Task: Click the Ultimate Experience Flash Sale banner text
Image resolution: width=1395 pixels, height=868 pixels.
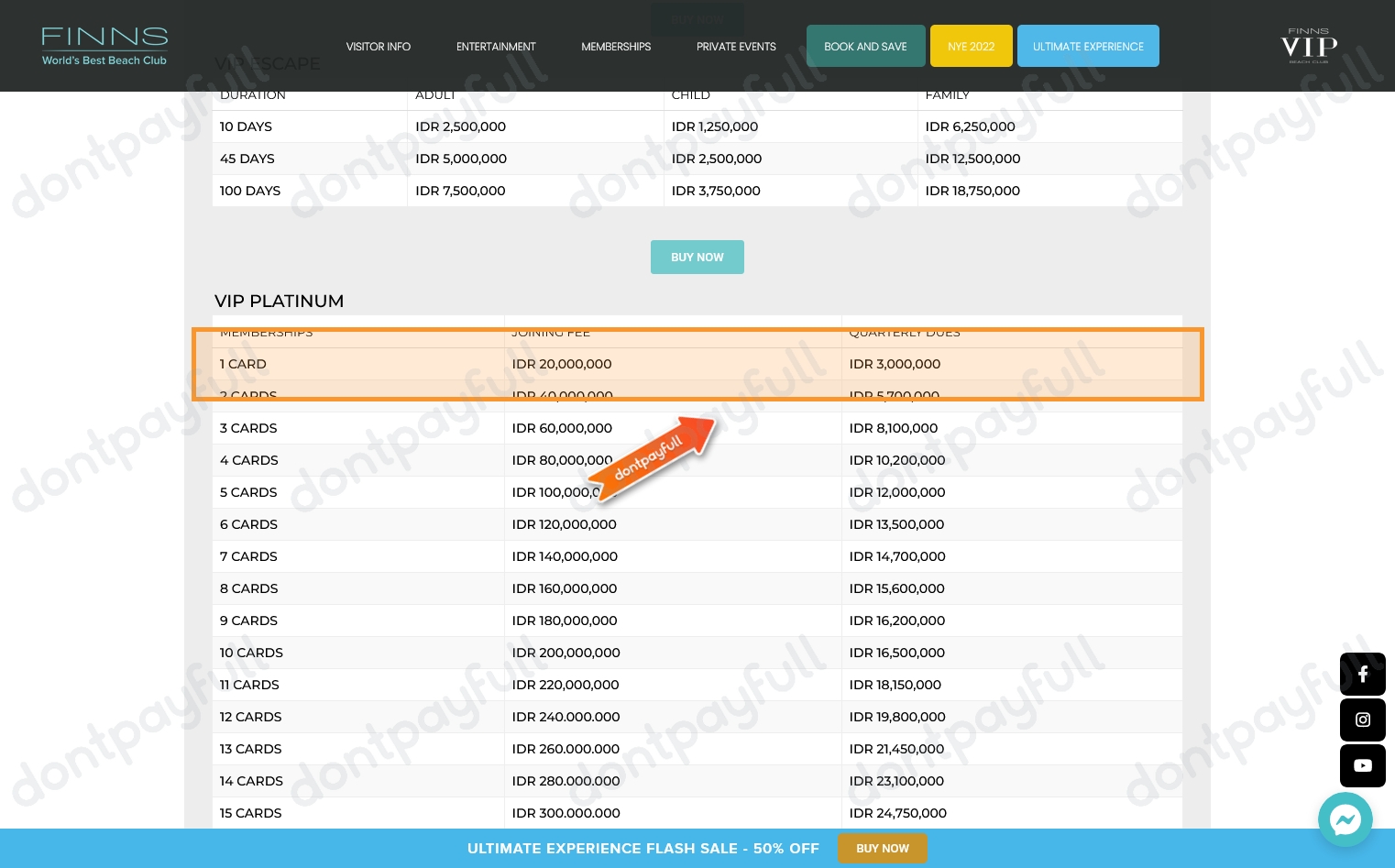Action: coord(643,849)
